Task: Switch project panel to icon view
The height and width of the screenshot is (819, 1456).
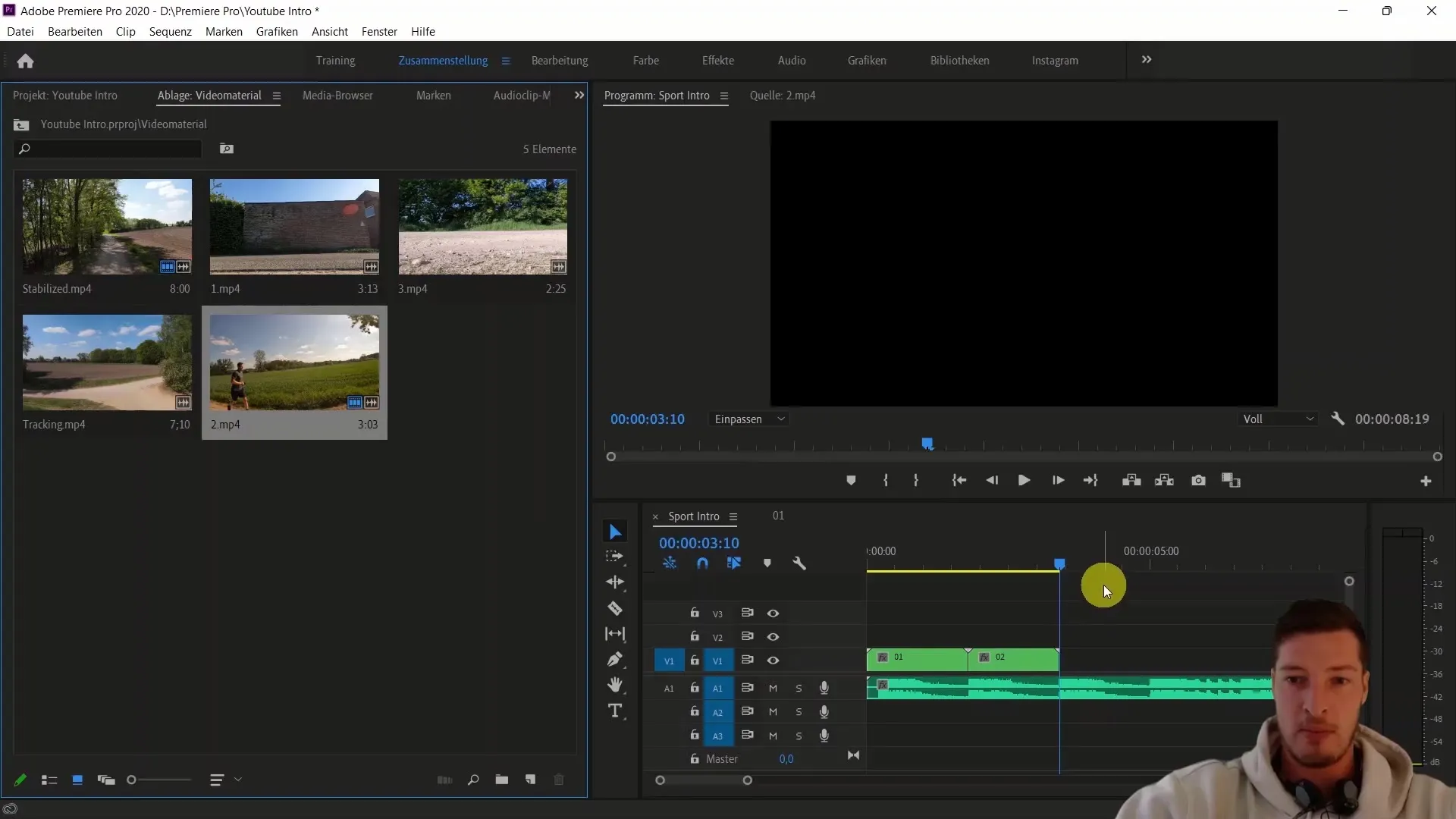Action: (x=77, y=780)
